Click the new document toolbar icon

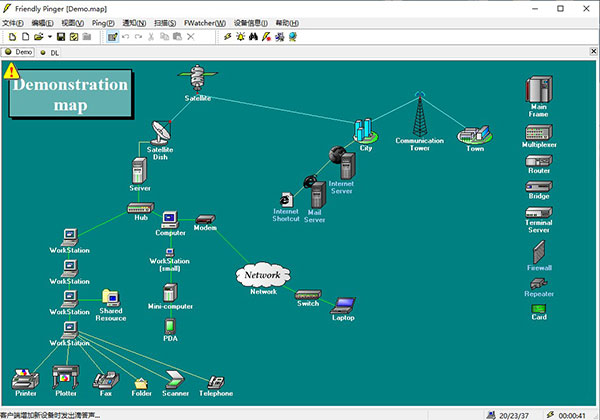point(10,36)
